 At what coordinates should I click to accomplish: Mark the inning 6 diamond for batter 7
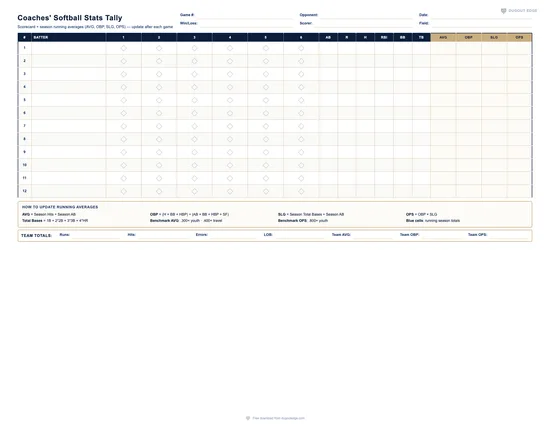[x=301, y=126]
